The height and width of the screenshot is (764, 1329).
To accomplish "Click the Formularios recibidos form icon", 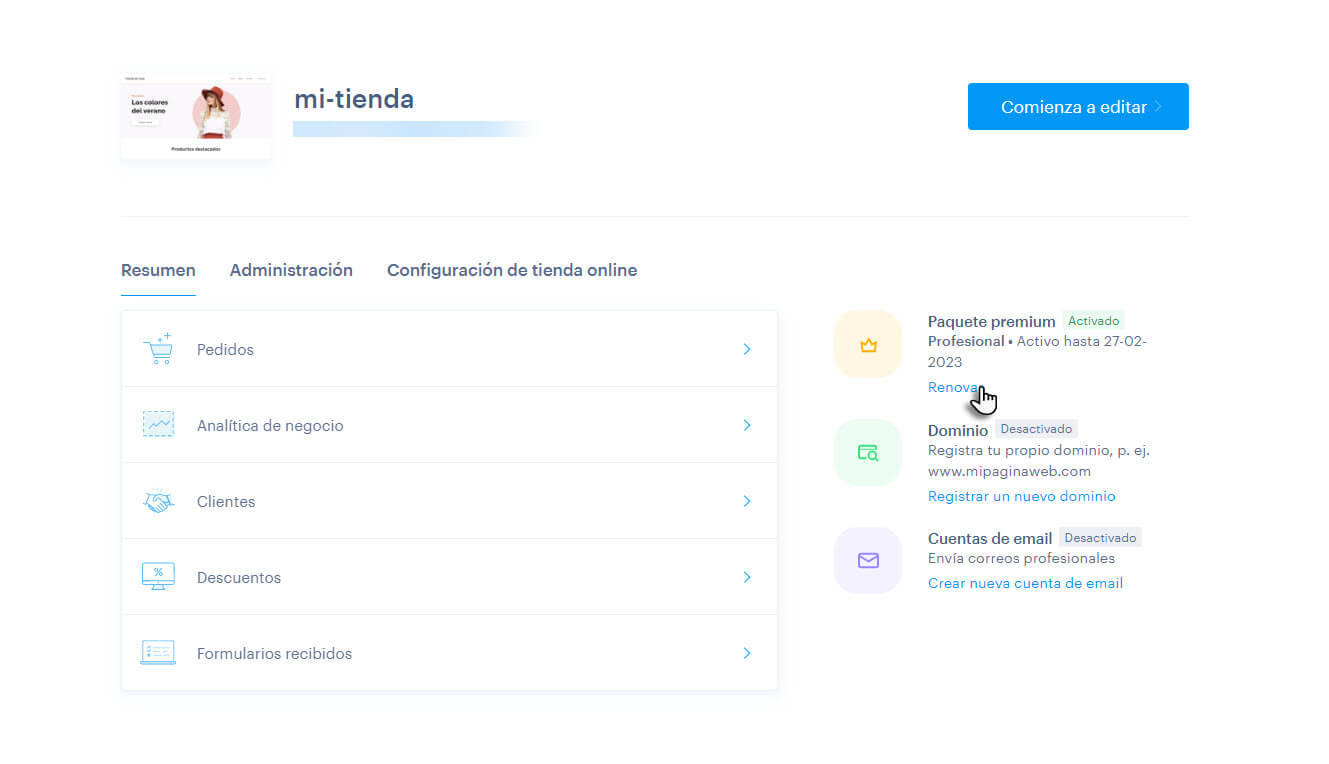I will 158,653.
